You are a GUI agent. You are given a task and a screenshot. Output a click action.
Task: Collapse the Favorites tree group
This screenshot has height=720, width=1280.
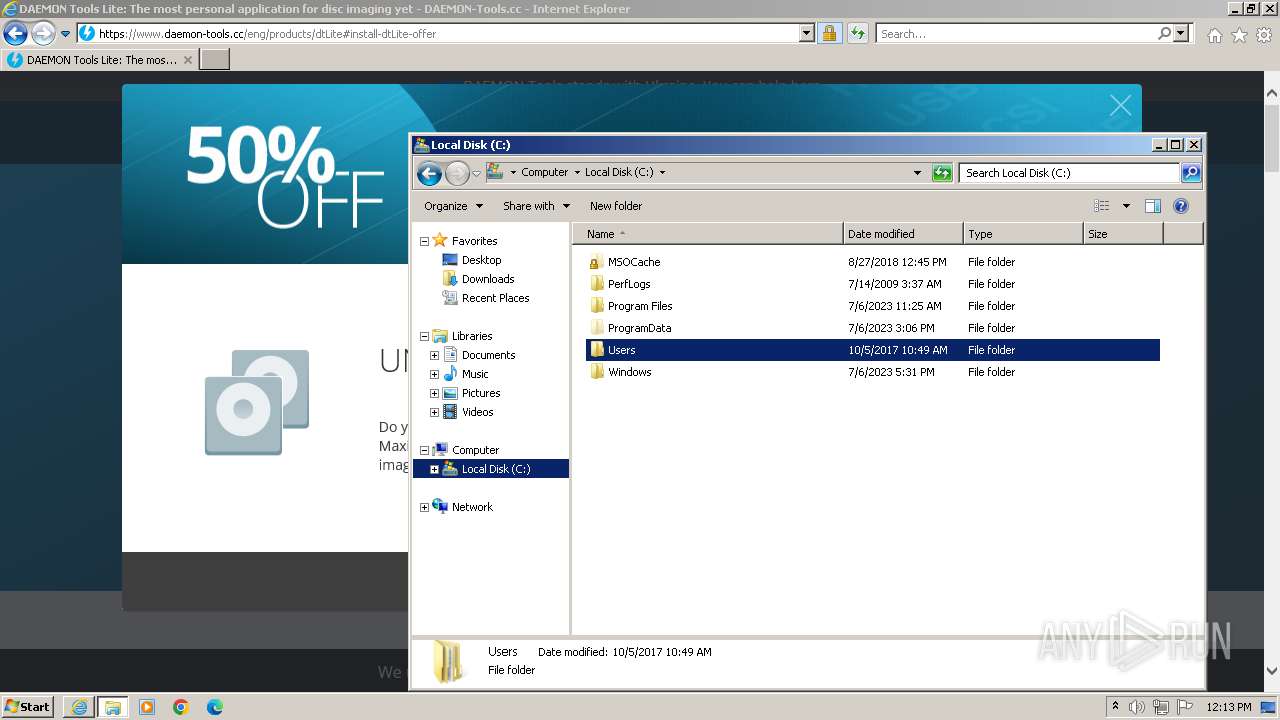(424, 241)
